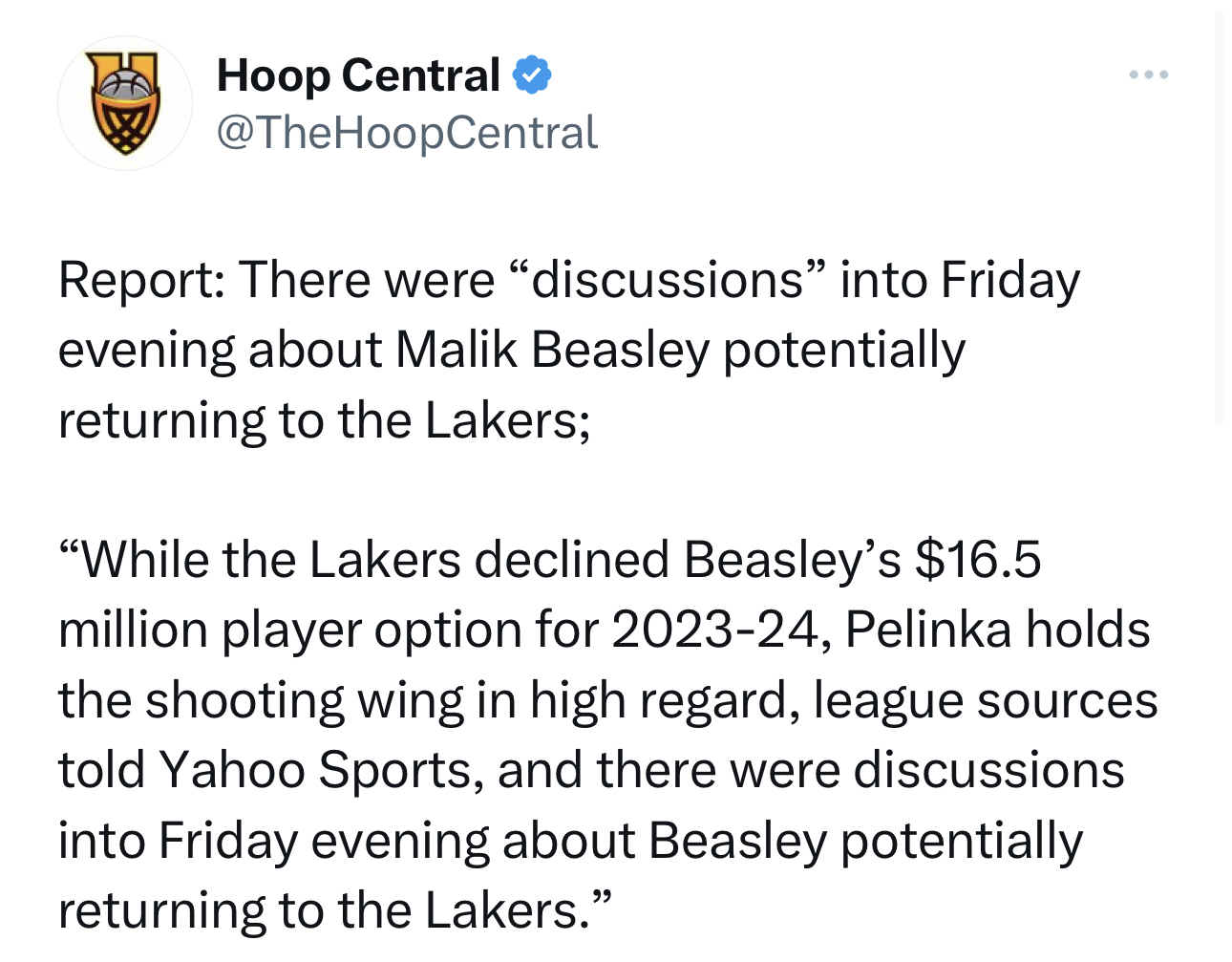
Task: Click the "$16.5" amount in the quote
Action: pyautogui.click(x=978, y=560)
